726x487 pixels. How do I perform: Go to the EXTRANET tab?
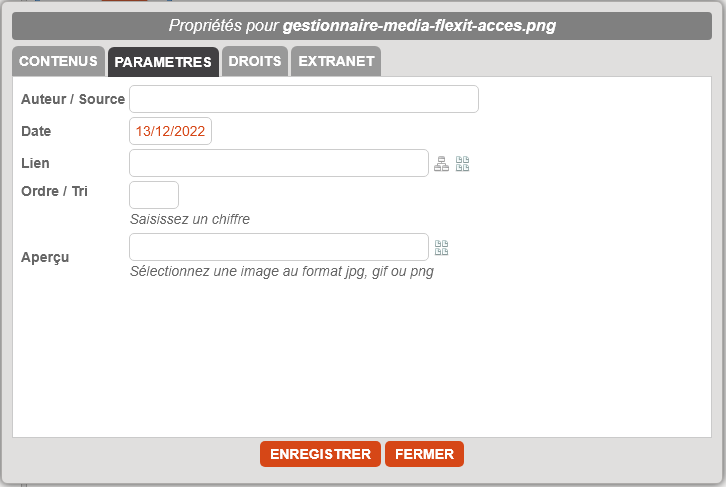[x=336, y=61]
